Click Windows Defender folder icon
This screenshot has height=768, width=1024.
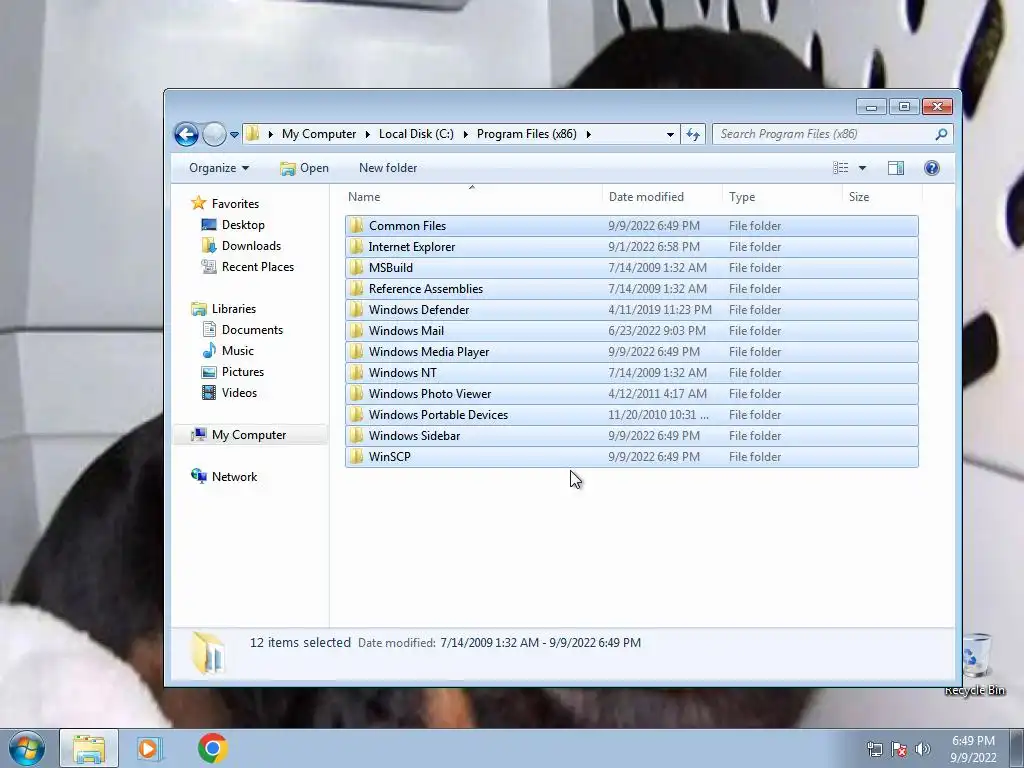click(x=357, y=310)
